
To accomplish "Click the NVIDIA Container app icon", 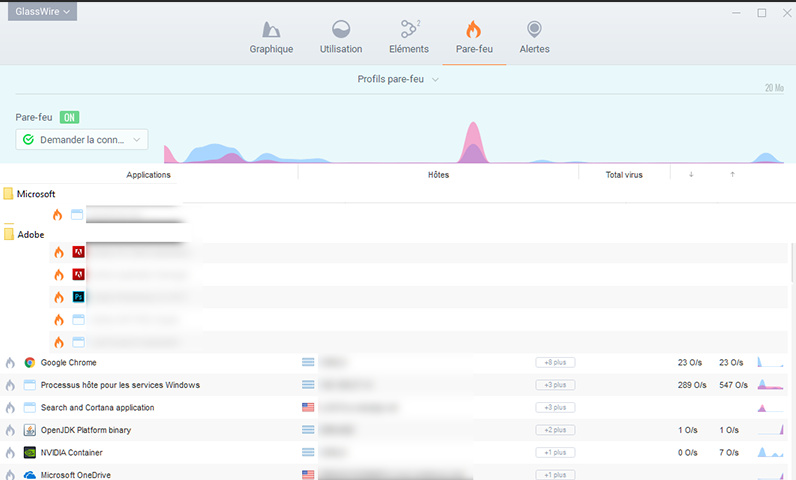I will coord(30,452).
